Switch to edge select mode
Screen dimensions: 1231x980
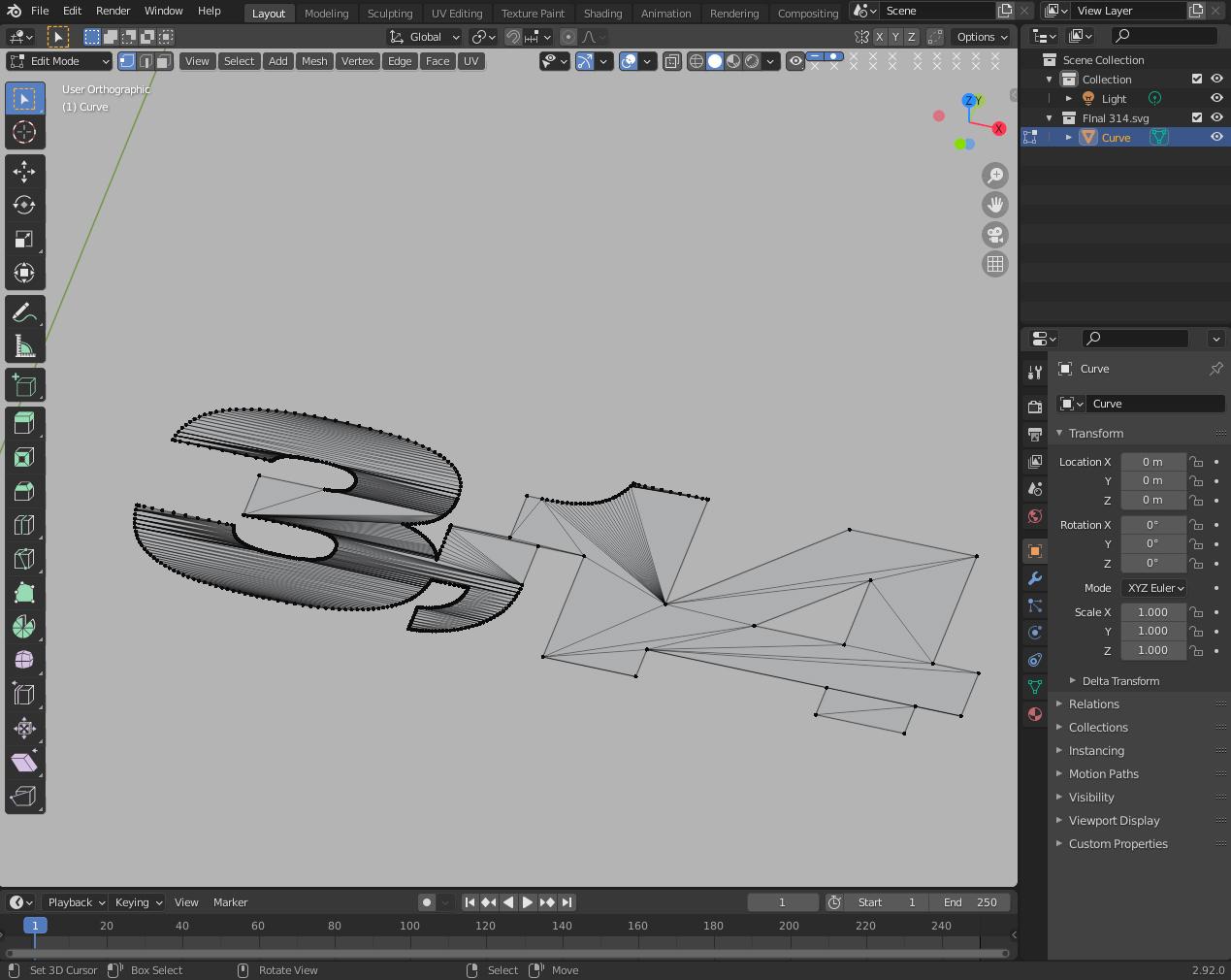[x=146, y=61]
